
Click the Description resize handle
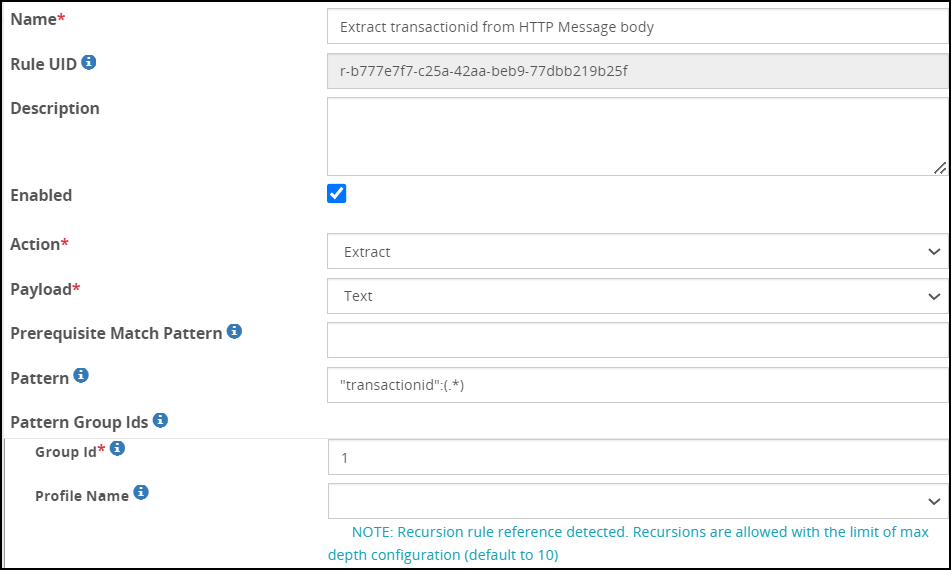(939, 168)
